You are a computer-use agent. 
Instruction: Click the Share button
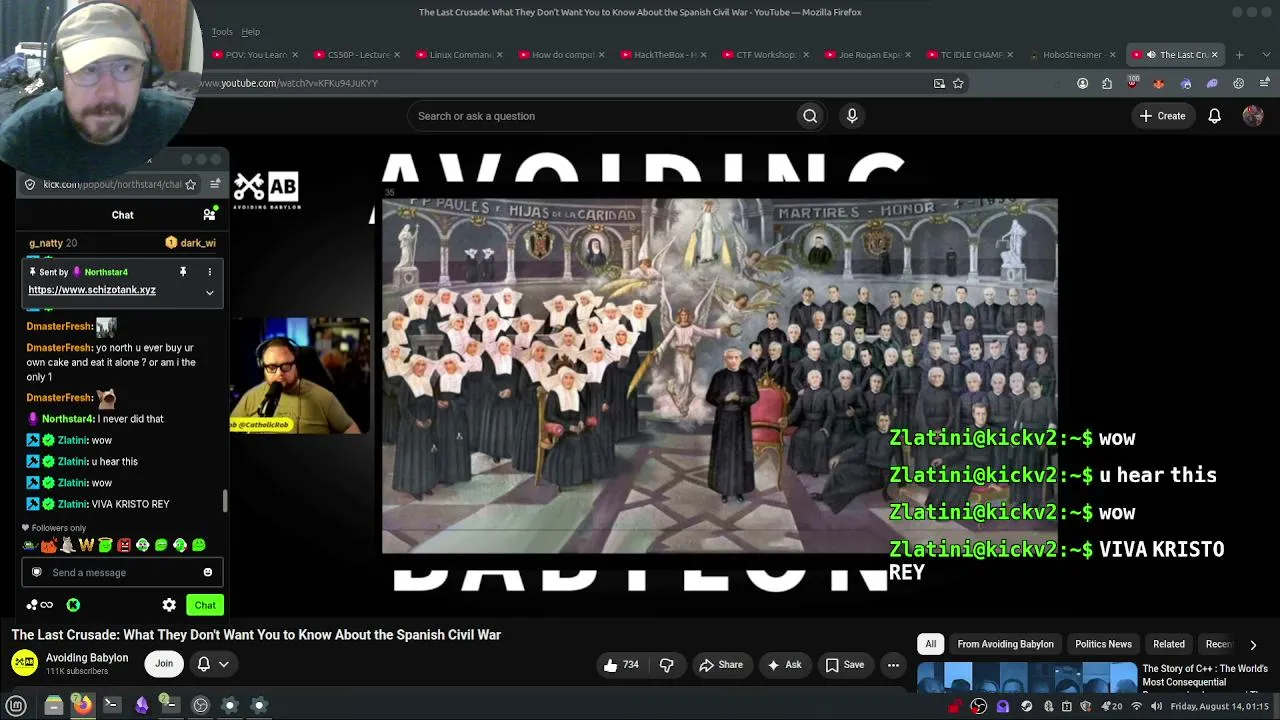coord(721,665)
